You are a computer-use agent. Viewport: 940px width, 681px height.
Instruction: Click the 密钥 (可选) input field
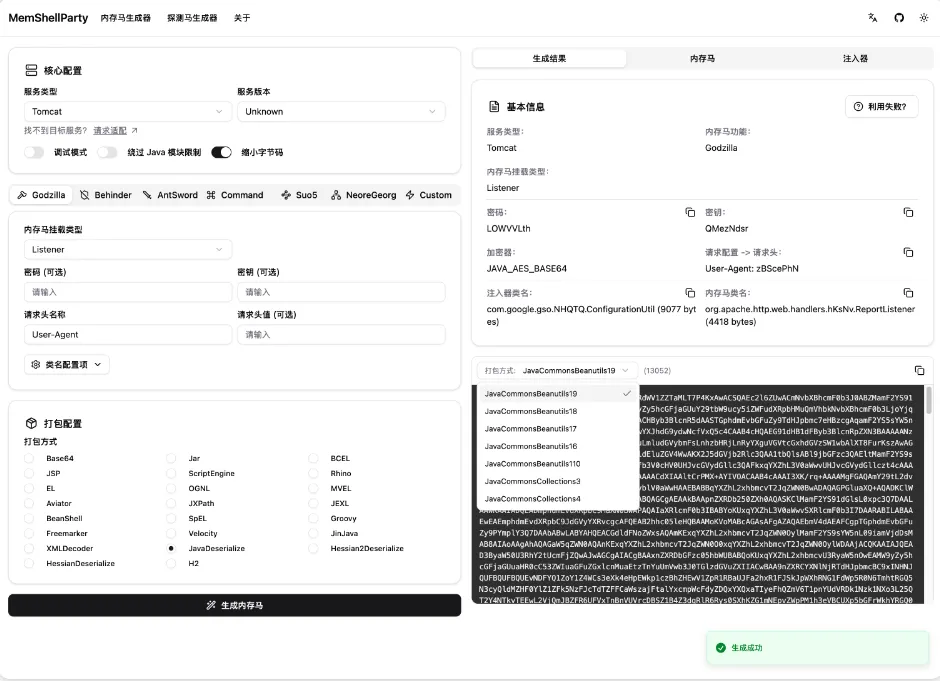point(341,292)
